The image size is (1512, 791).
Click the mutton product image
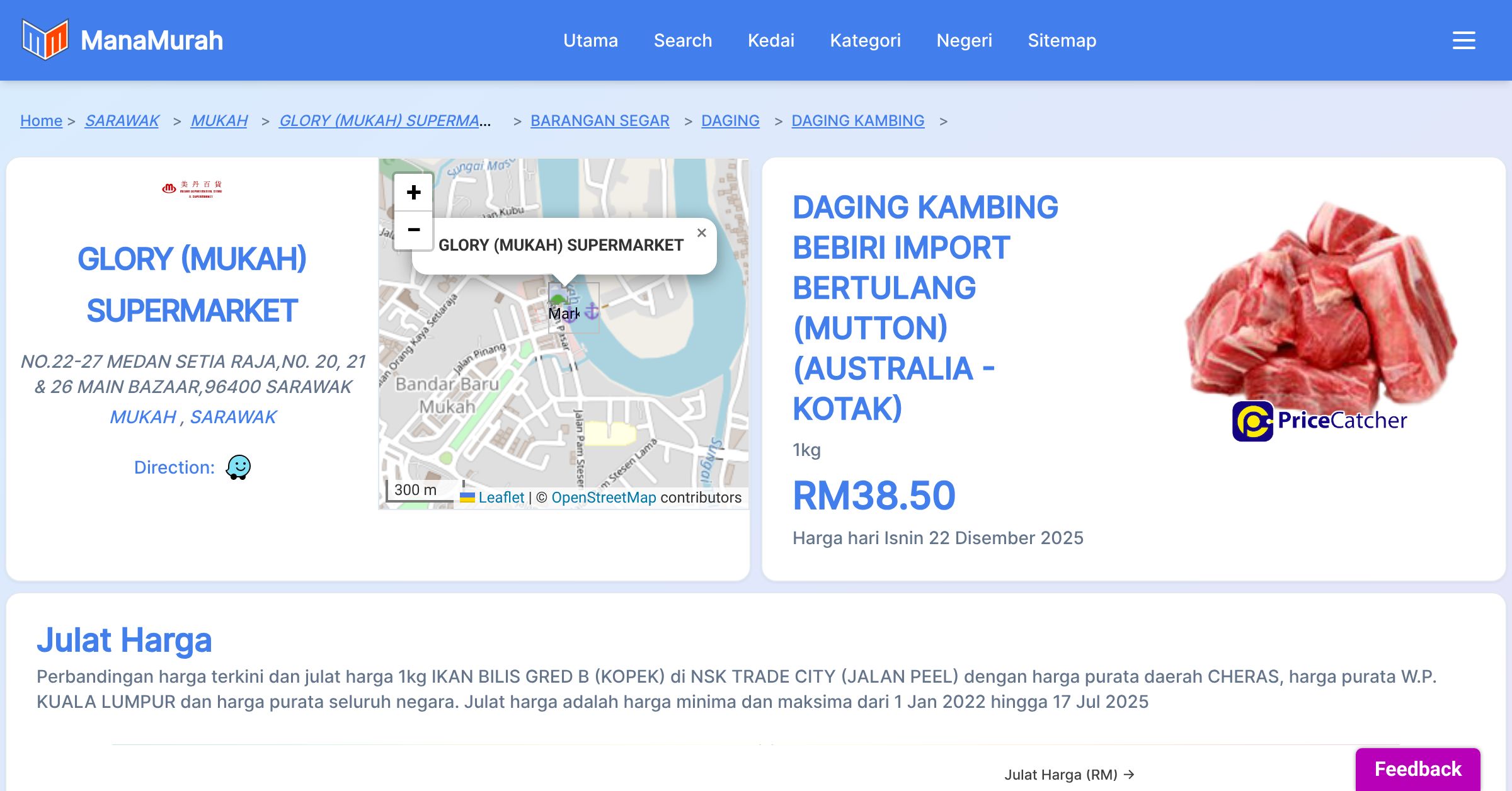1320,302
